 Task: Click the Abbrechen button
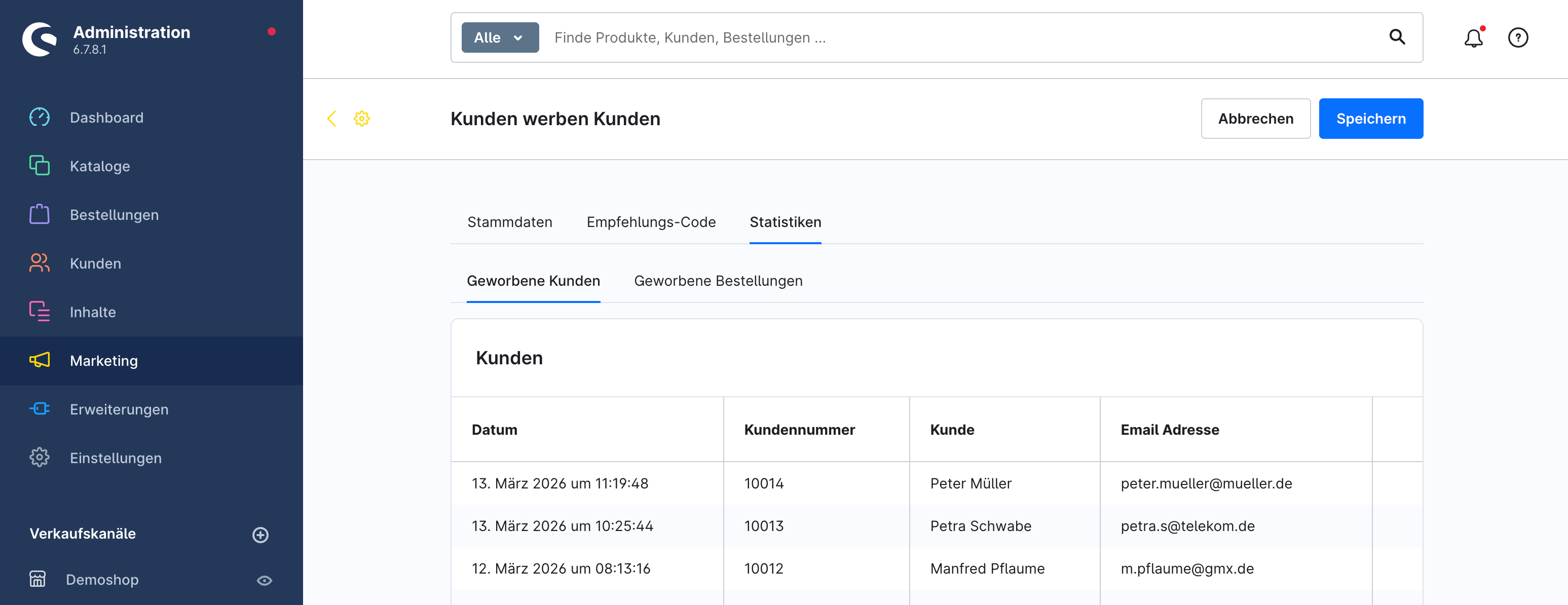tap(1255, 119)
